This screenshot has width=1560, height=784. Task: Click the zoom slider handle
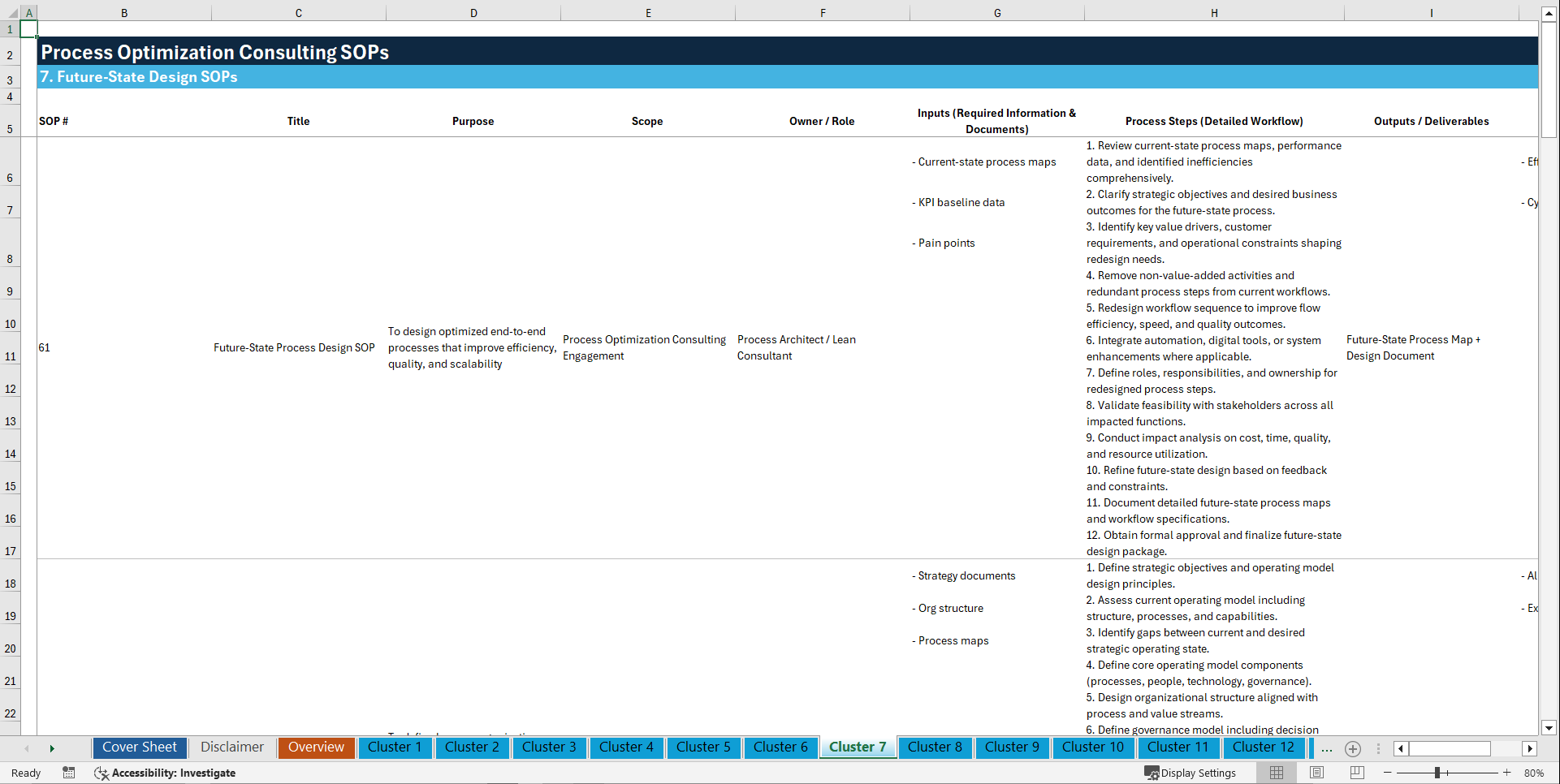(x=1437, y=773)
